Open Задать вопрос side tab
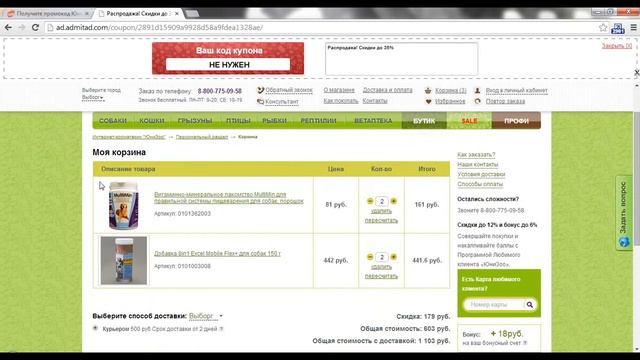 pos(624,213)
